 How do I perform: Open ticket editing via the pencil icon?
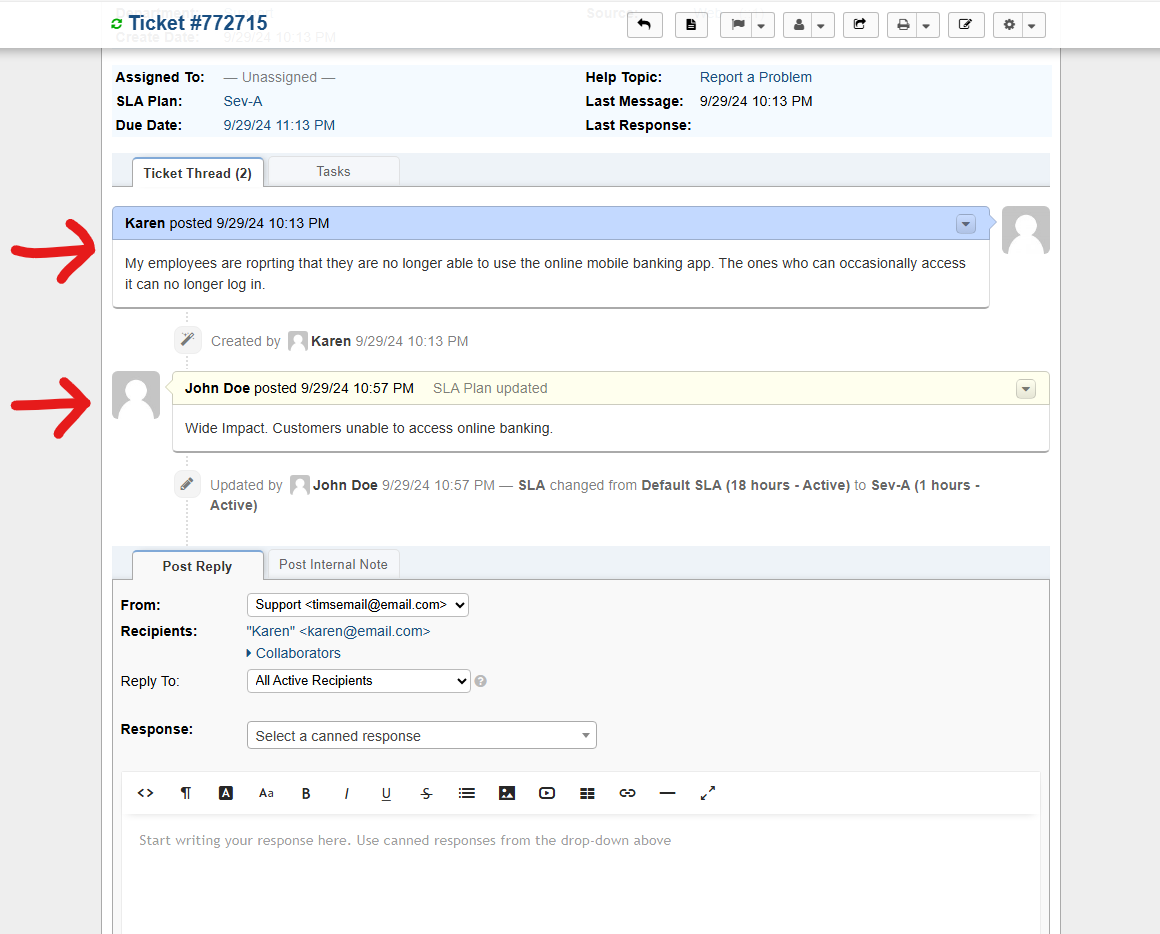966,24
